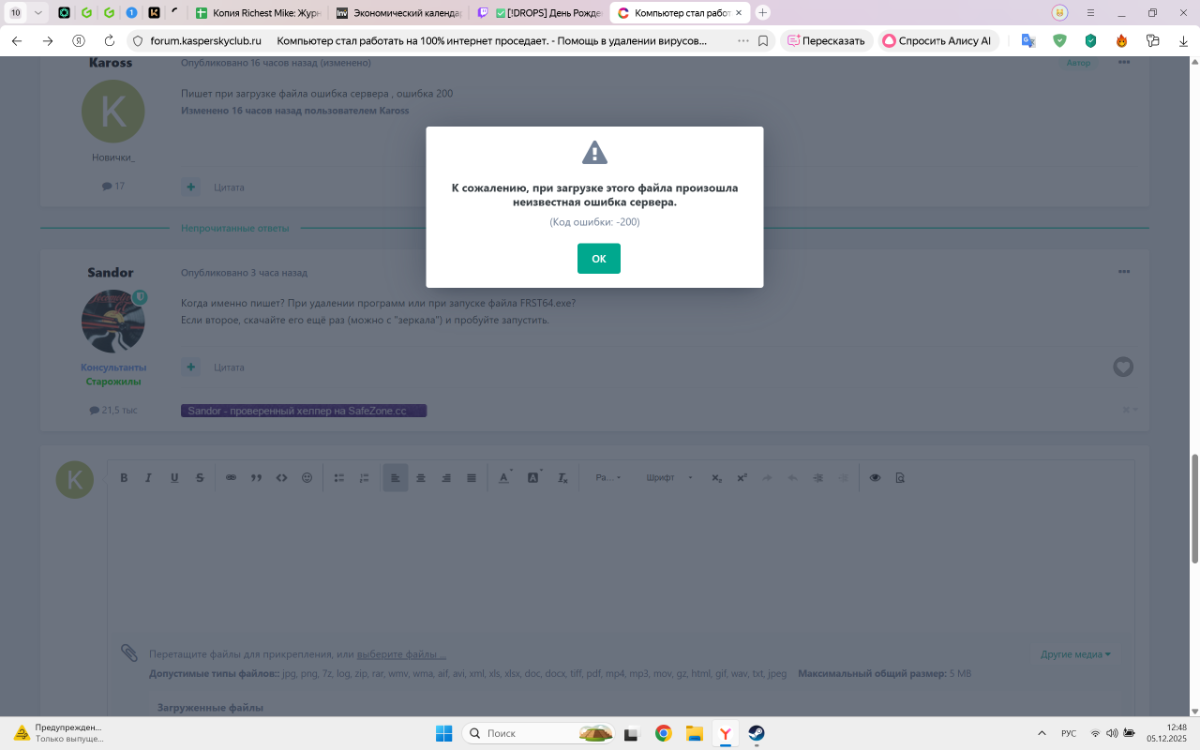Click 'Цитата' under Sandor's post
Screen dimensions: 1200x750
[229, 367]
